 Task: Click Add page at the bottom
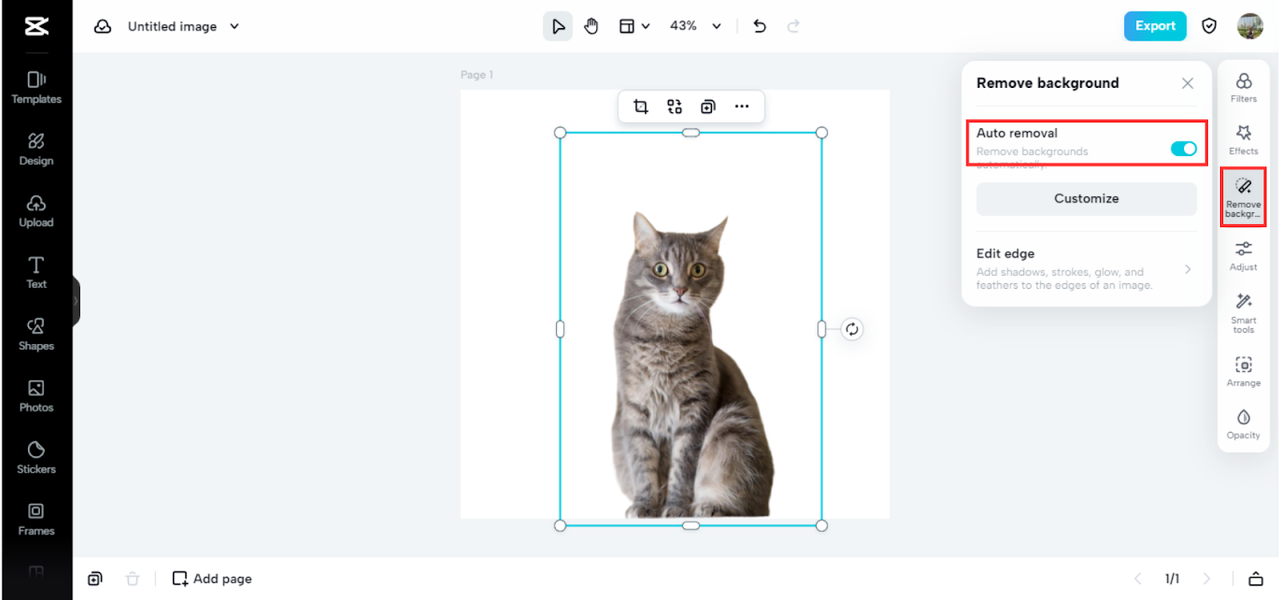pyautogui.click(x=212, y=579)
